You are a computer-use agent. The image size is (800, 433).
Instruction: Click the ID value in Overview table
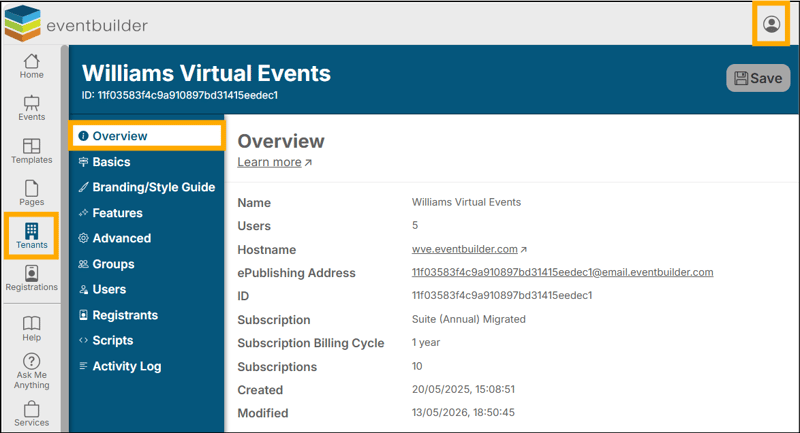pos(502,295)
